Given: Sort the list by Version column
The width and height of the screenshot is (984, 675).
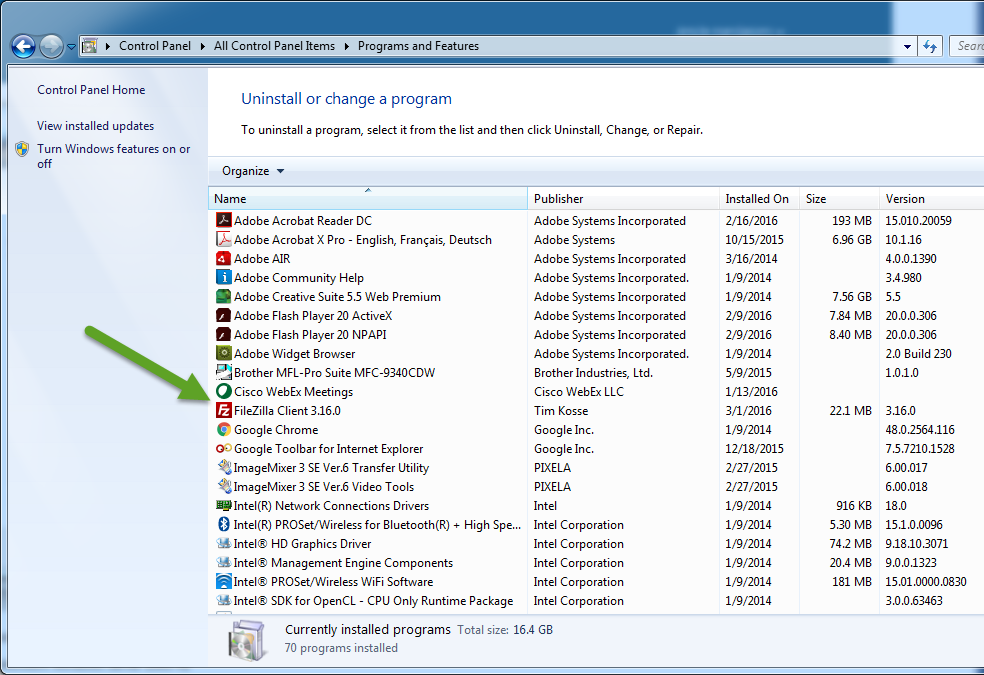Looking at the screenshot, I should pyautogui.click(x=932, y=198).
